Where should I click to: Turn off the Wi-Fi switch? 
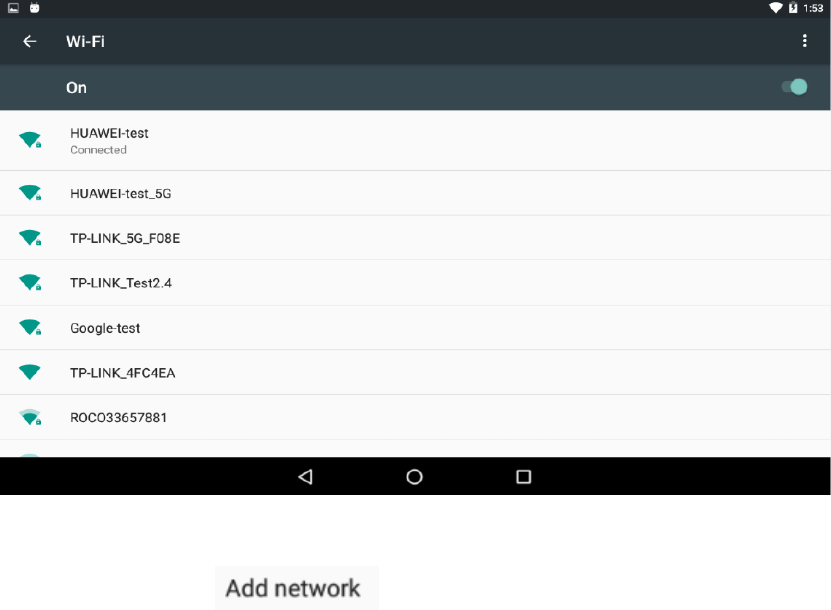point(794,87)
